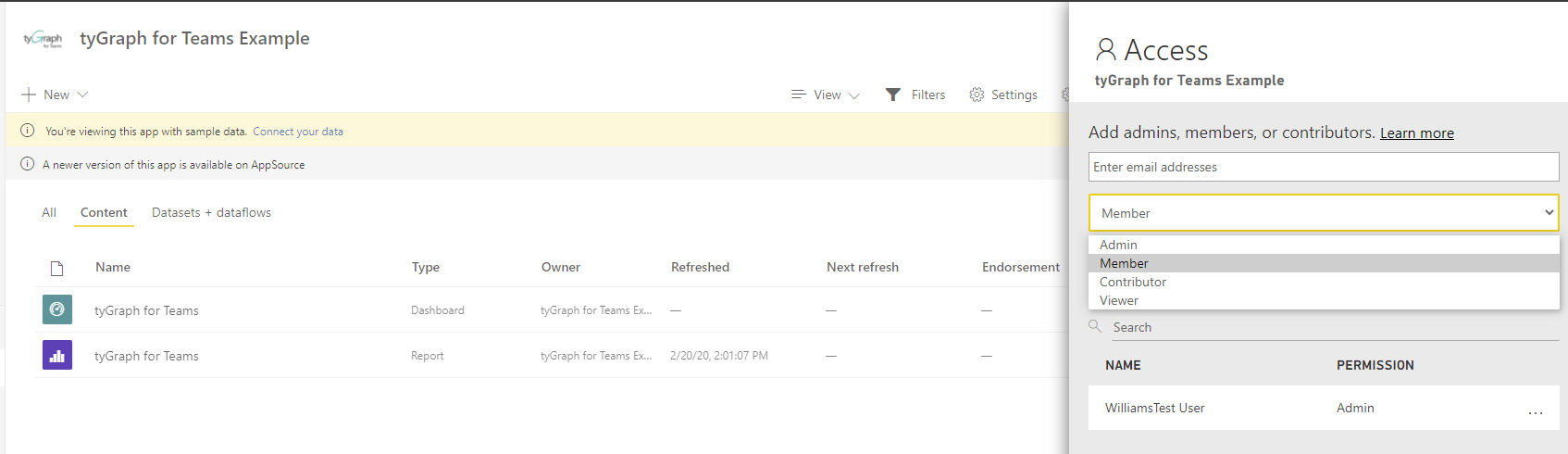Image resolution: width=1568 pixels, height=454 pixels.
Task: Click the tyGraph logo icon
Action: click(43, 39)
